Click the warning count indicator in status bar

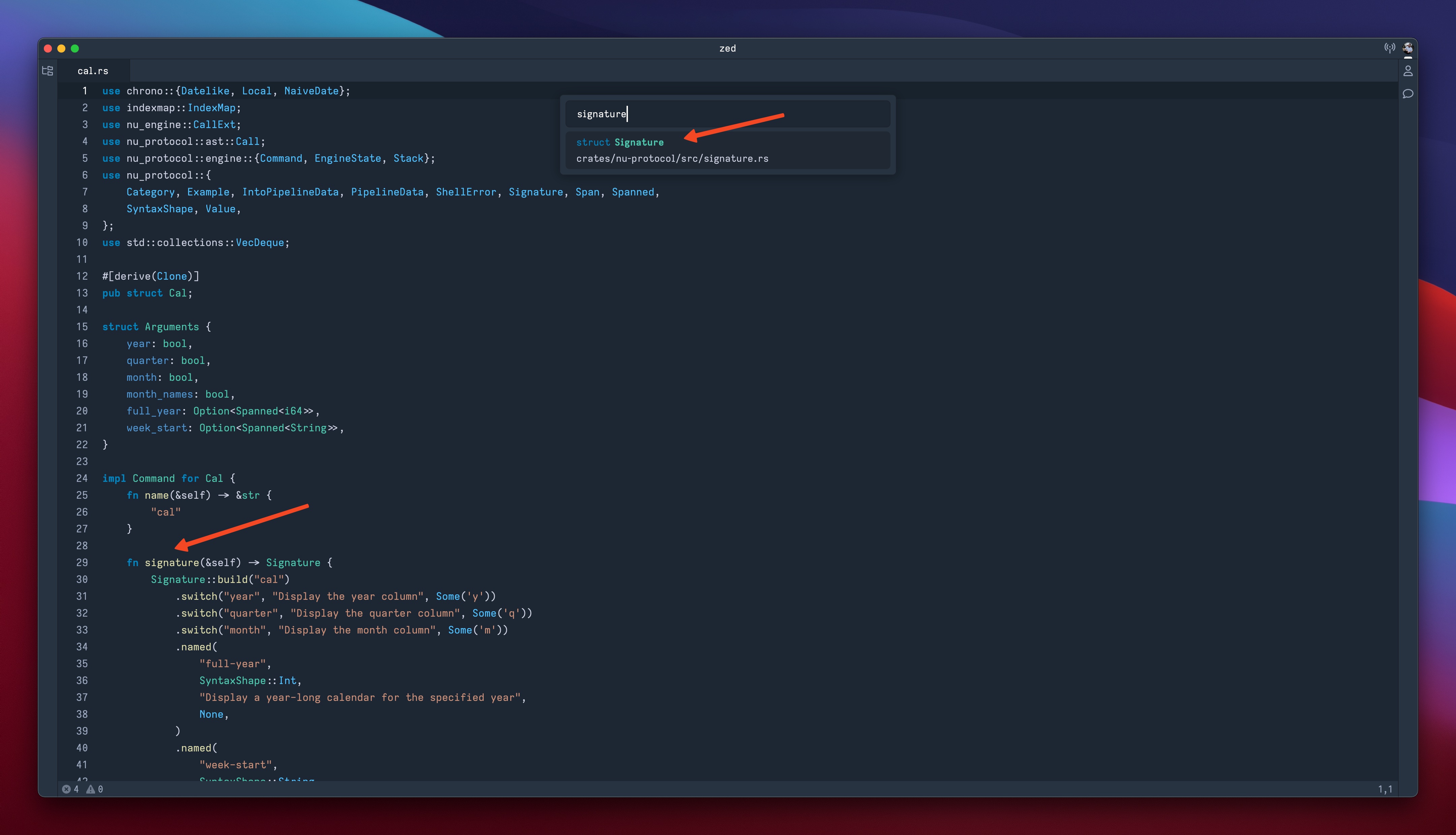click(95, 788)
